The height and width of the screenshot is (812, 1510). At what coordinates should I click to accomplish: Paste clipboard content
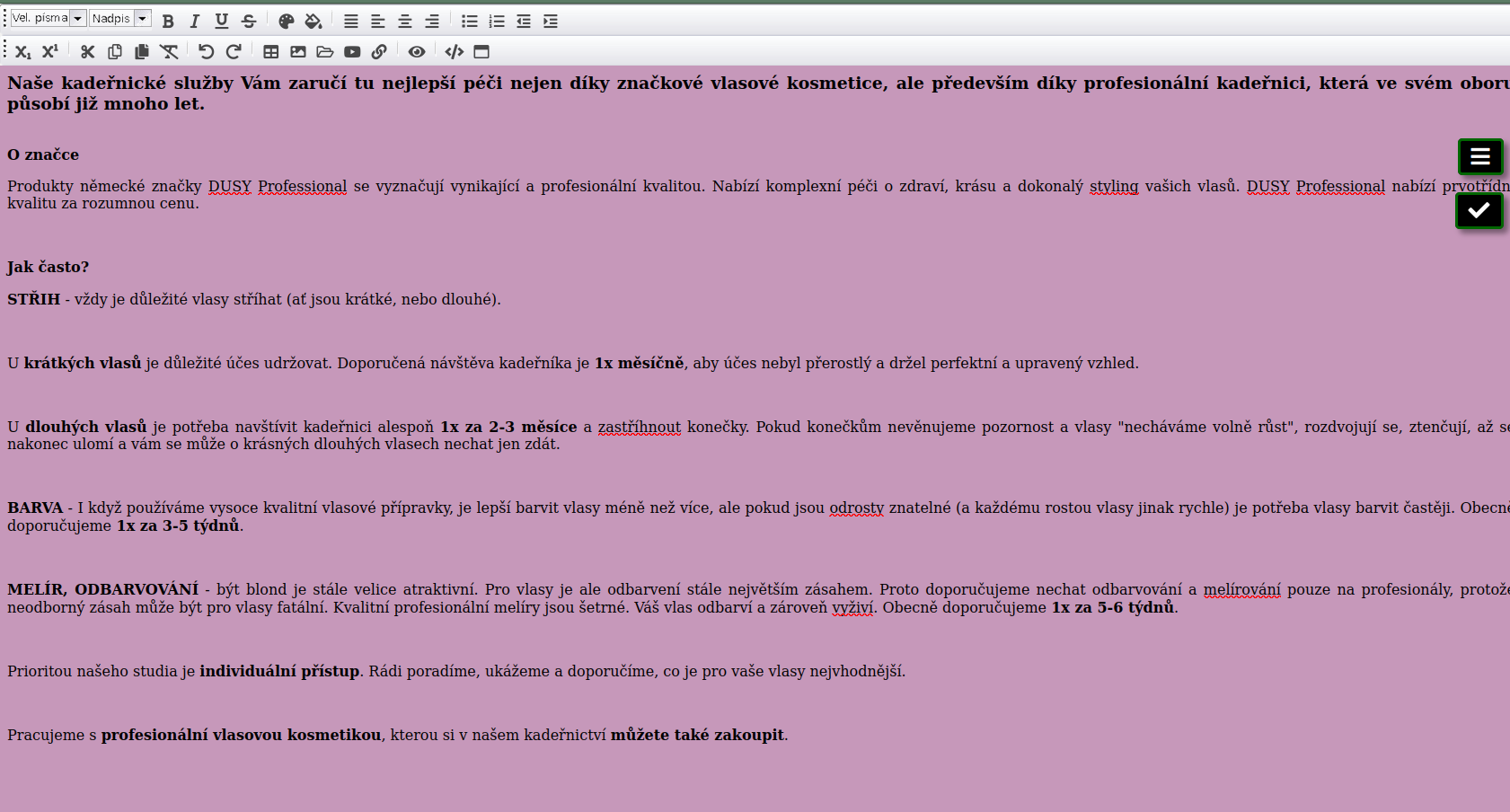[x=142, y=52]
